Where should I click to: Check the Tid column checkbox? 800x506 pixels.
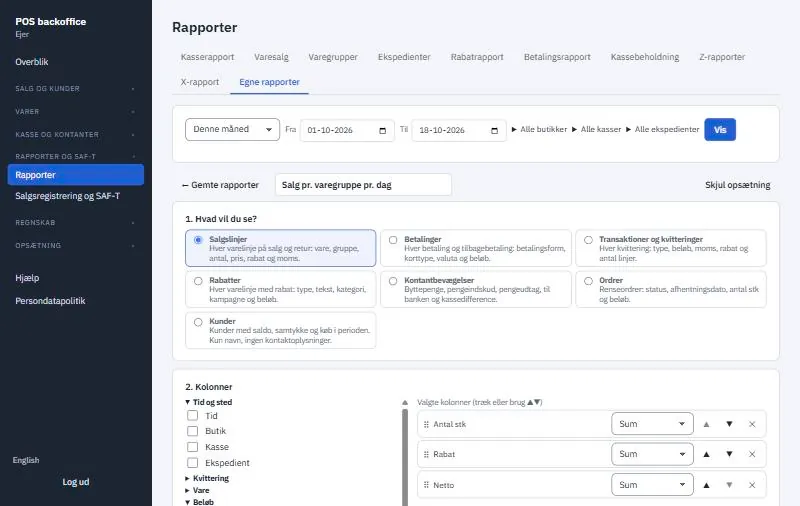(x=192, y=415)
